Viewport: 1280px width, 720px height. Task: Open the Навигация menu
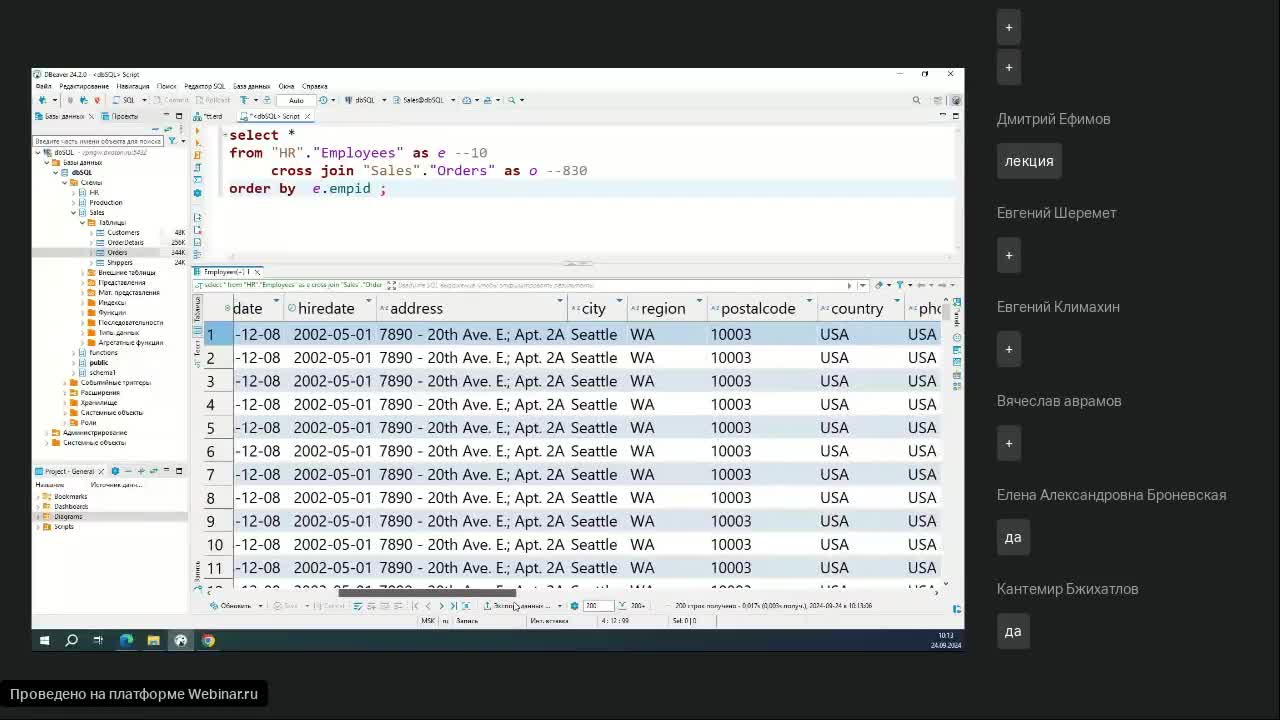(x=132, y=87)
